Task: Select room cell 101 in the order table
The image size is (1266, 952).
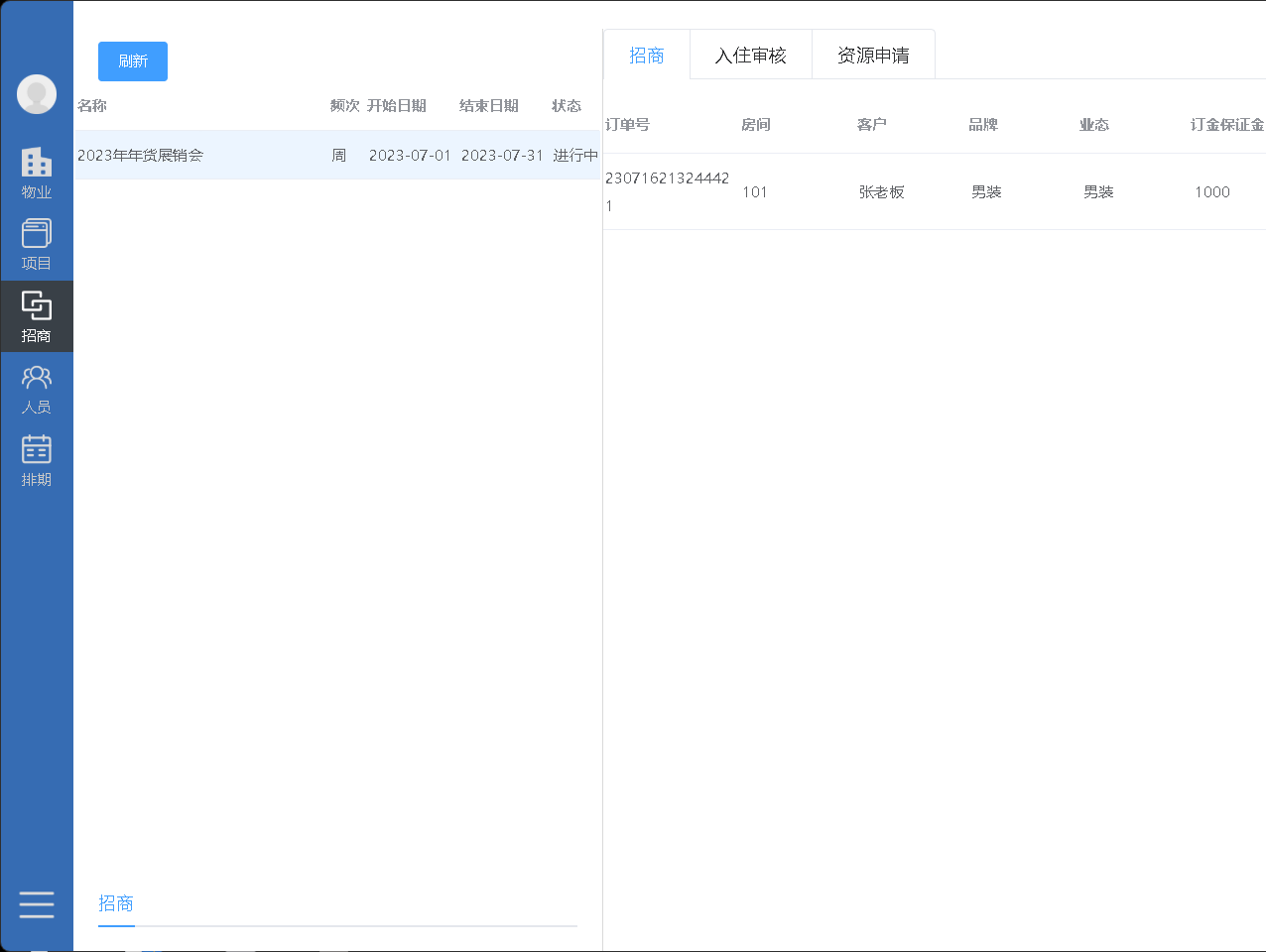Action: [x=755, y=192]
